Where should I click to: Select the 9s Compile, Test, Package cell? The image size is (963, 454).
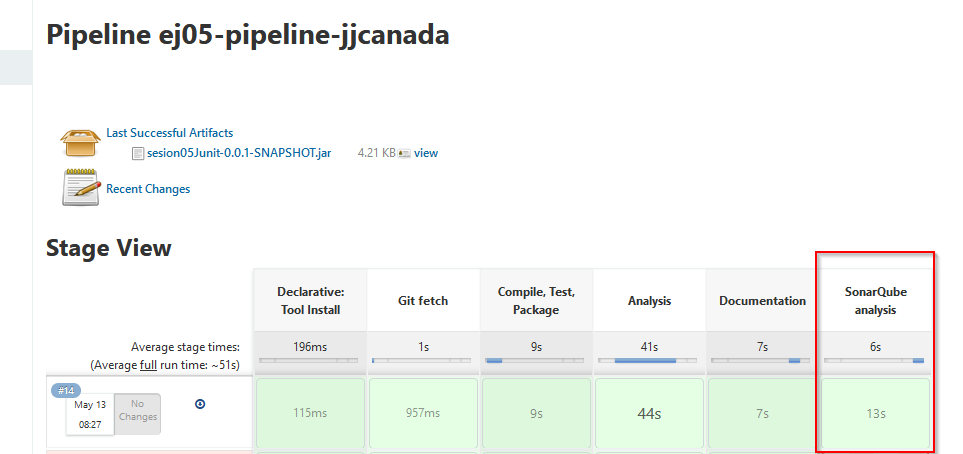click(x=536, y=413)
